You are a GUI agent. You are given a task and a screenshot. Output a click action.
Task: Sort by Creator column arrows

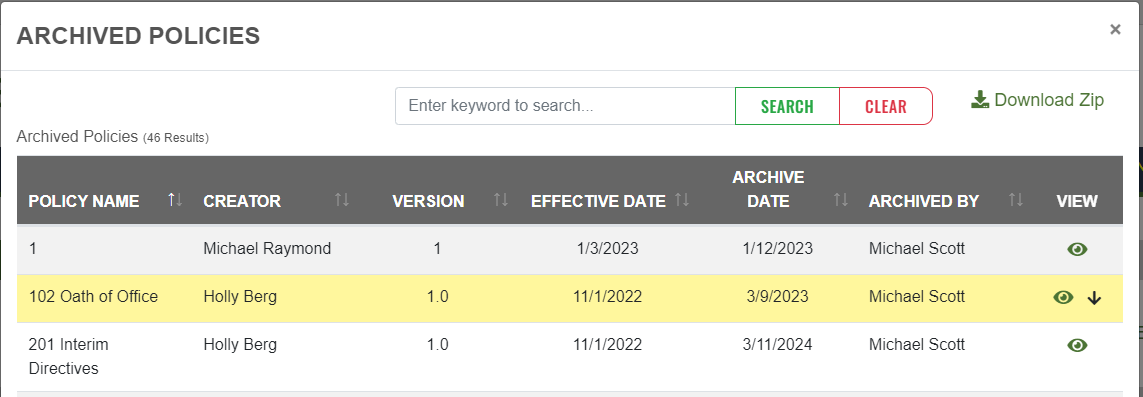point(342,200)
